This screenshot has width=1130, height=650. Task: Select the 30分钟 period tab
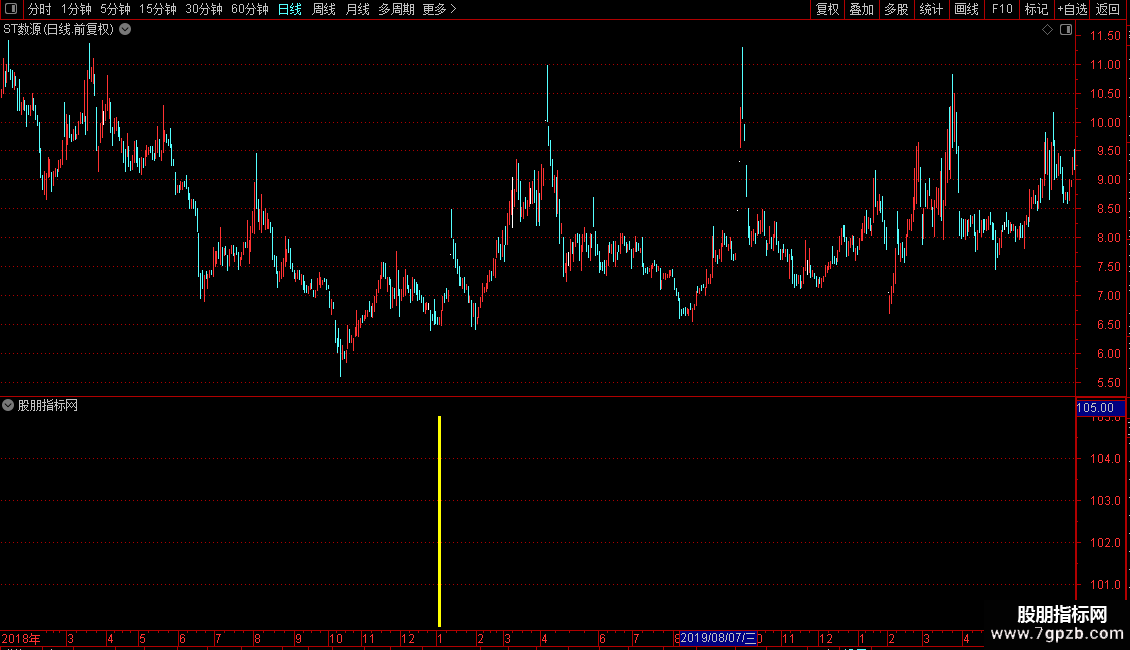[x=204, y=9]
